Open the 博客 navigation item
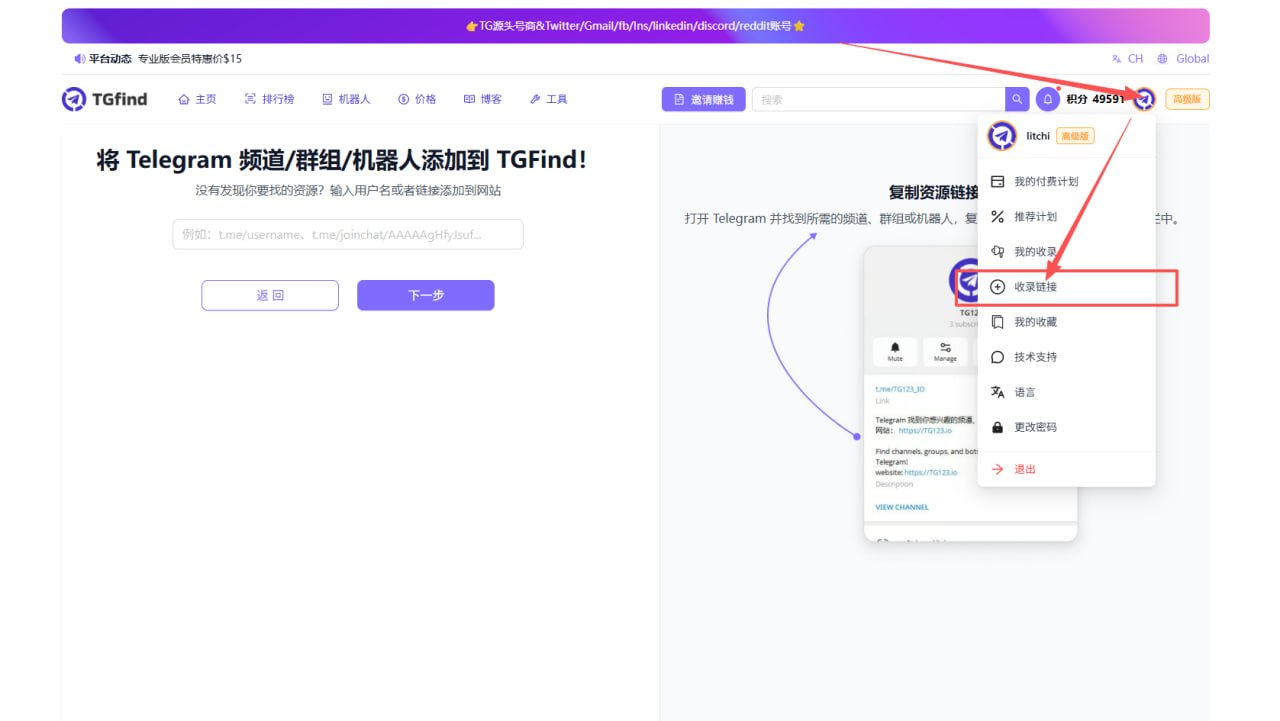1280x721 pixels. pyautogui.click(x=483, y=99)
